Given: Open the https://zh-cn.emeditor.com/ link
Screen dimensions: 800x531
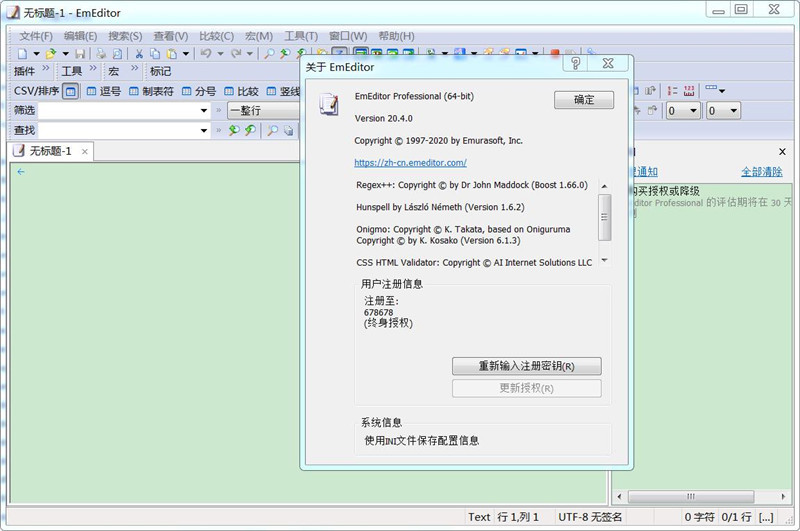Looking at the screenshot, I should [410, 163].
